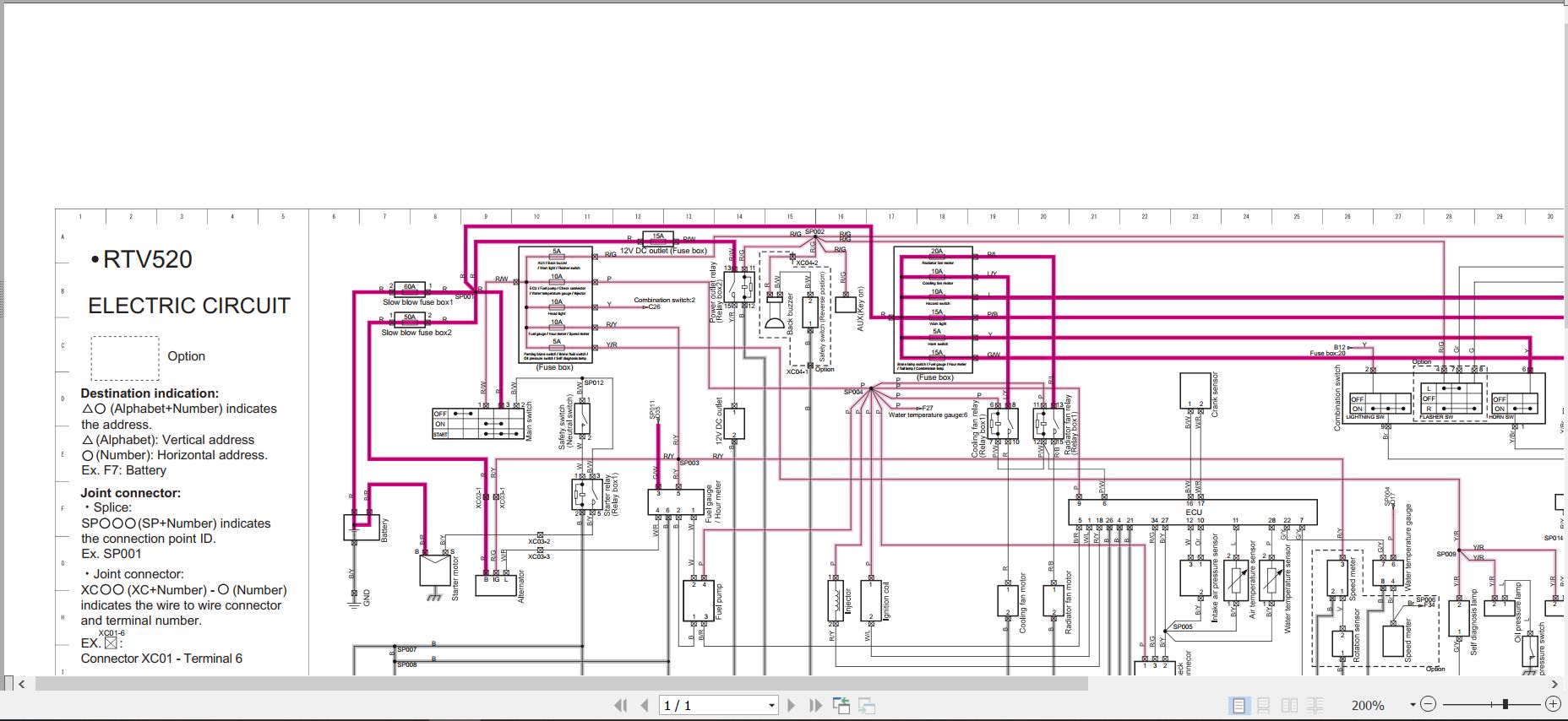
Task: Select continuous page view mode
Action: coord(1264,705)
